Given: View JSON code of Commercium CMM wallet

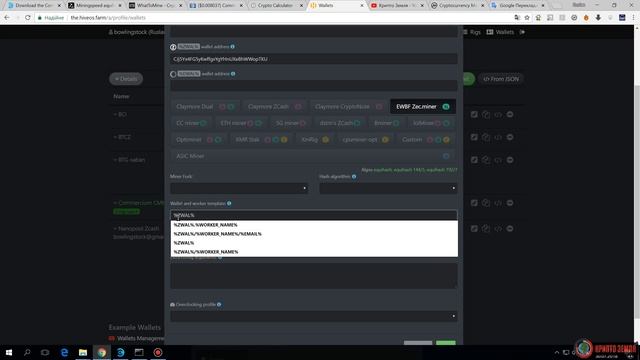Looking at the screenshot, I should [498, 203].
